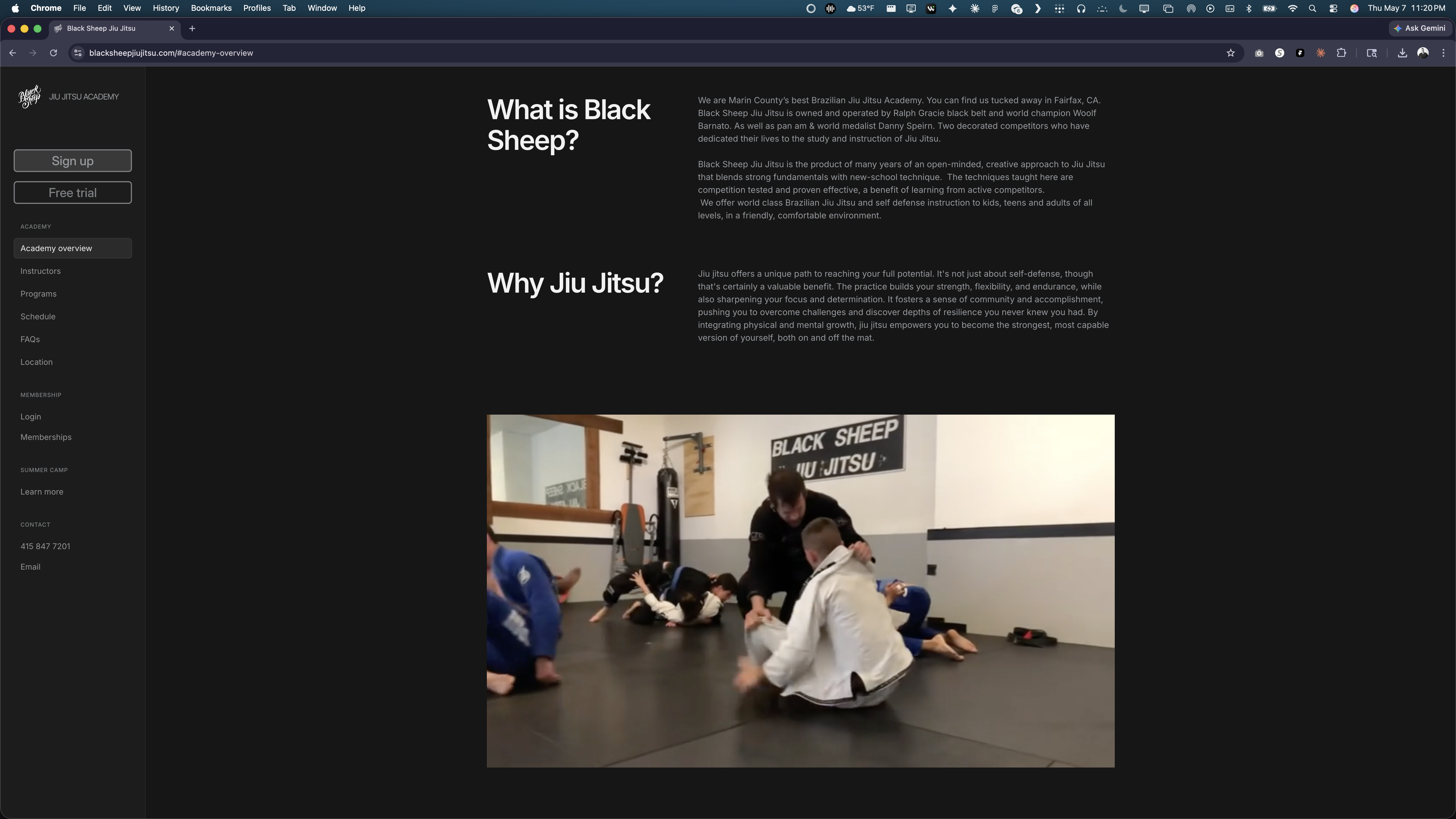
Task: Click the 'What is Black Sheep?' heading
Action: coord(569,124)
